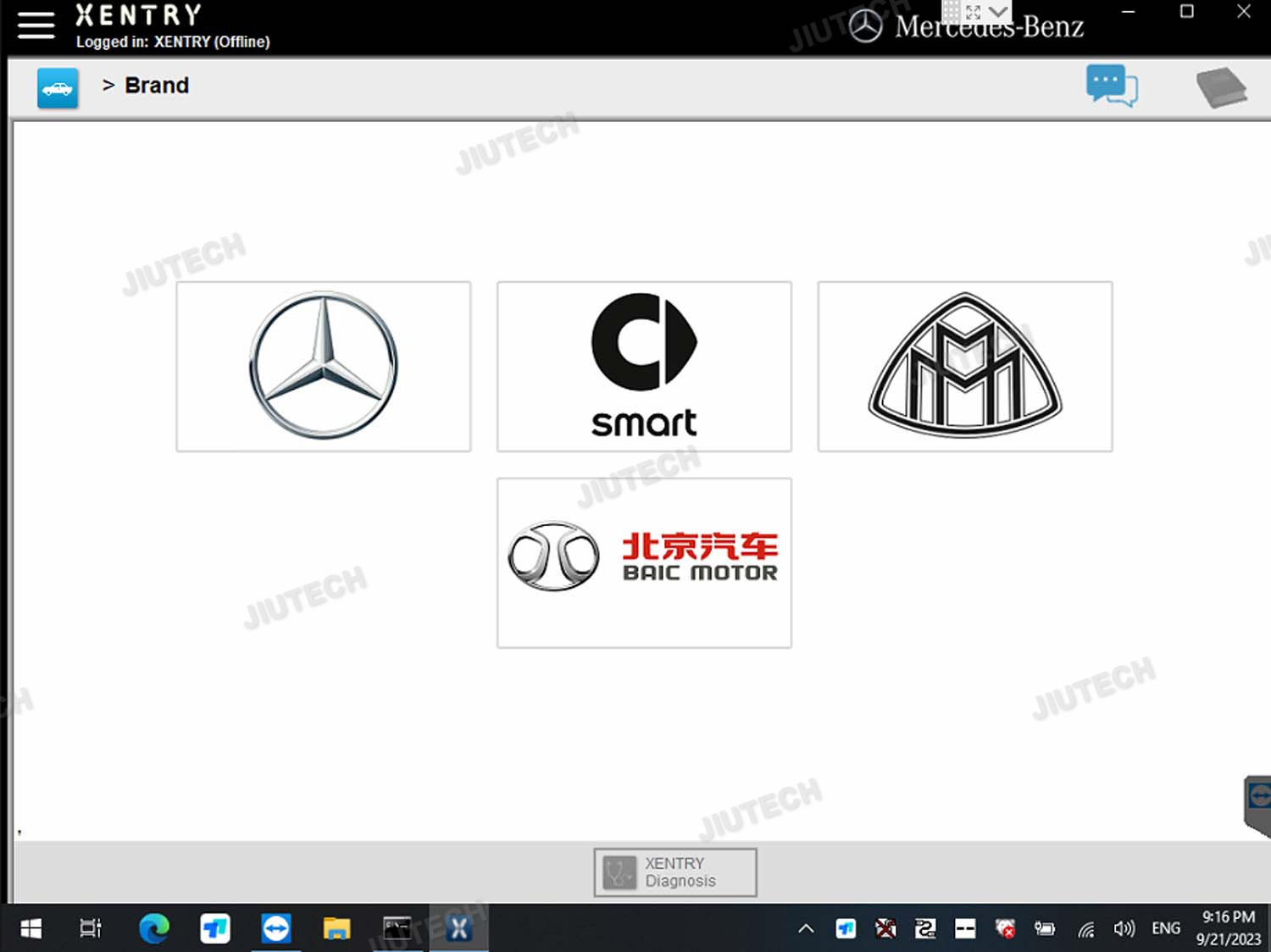Open the TeamViewer side panel tab

tap(1258, 800)
